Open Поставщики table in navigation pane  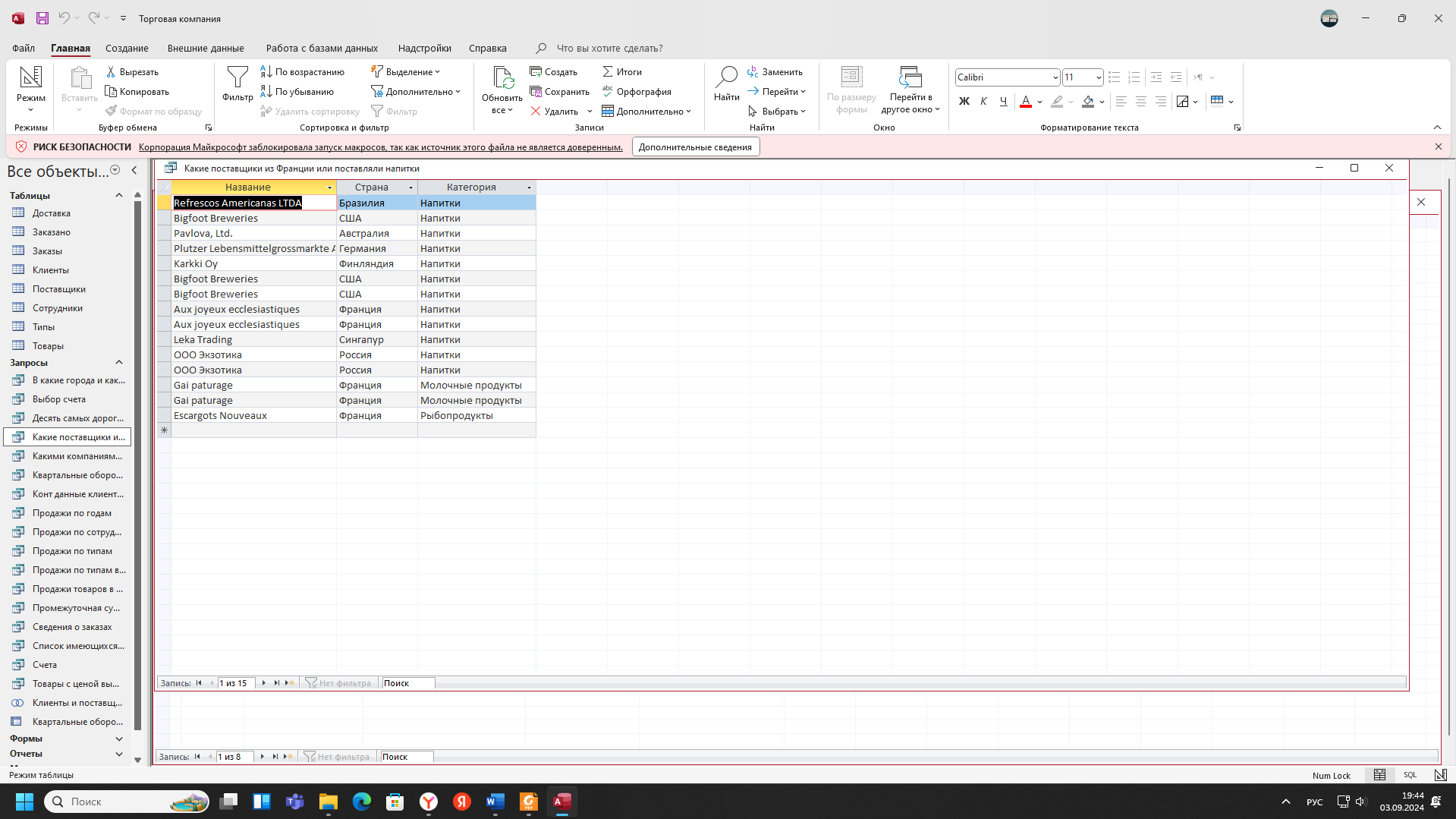[58, 289]
